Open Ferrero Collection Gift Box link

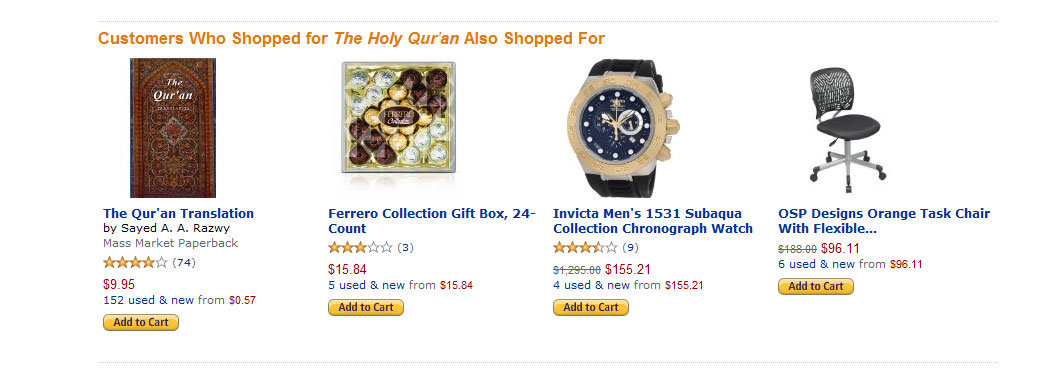tap(432, 221)
